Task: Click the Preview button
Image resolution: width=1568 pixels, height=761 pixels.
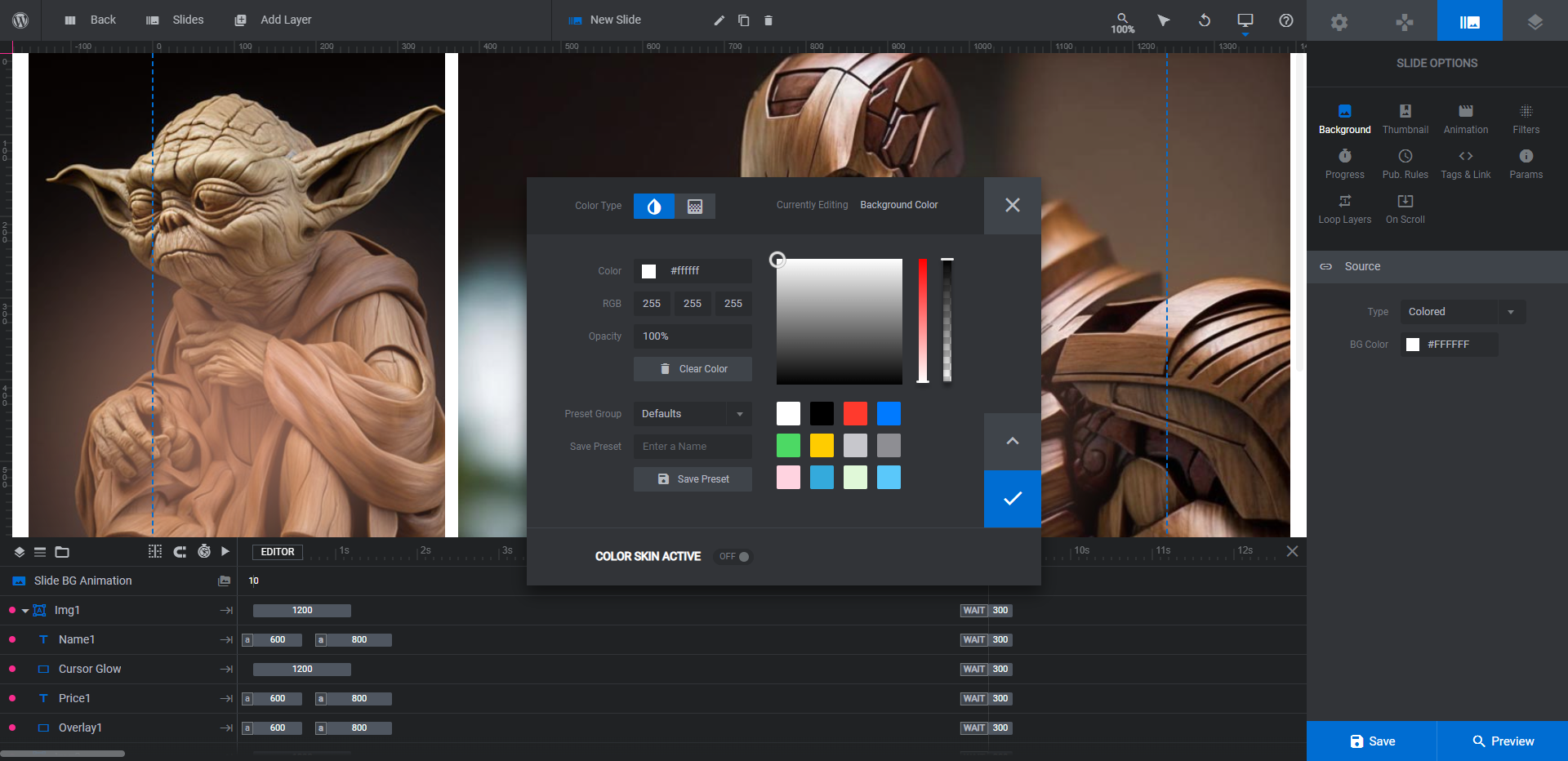Action: tap(1503, 741)
